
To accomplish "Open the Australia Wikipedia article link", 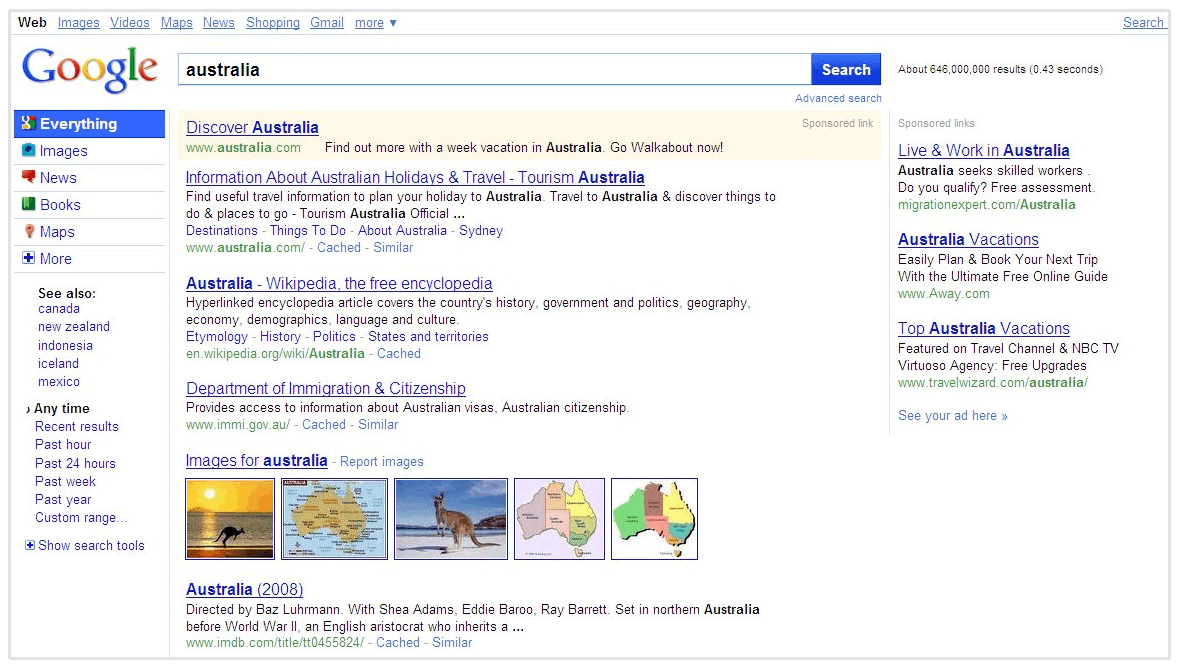I will pyautogui.click(x=339, y=283).
